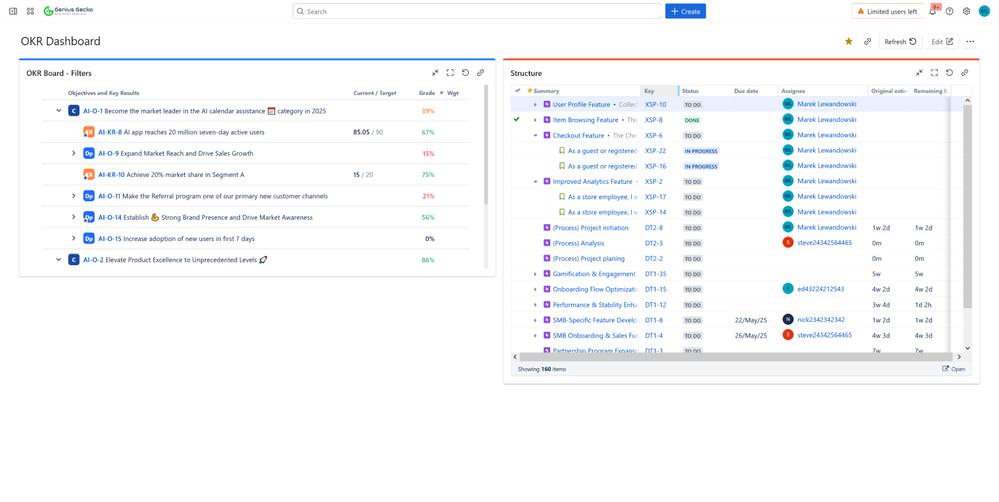Expand the User Profile Feature row
The height and width of the screenshot is (502, 999).
click(535, 104)
